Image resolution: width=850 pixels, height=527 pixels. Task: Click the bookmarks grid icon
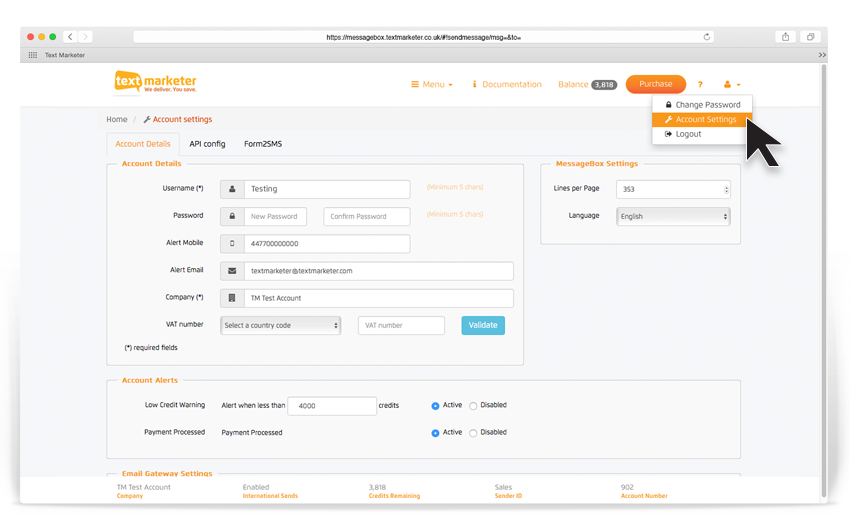point(33,55)
